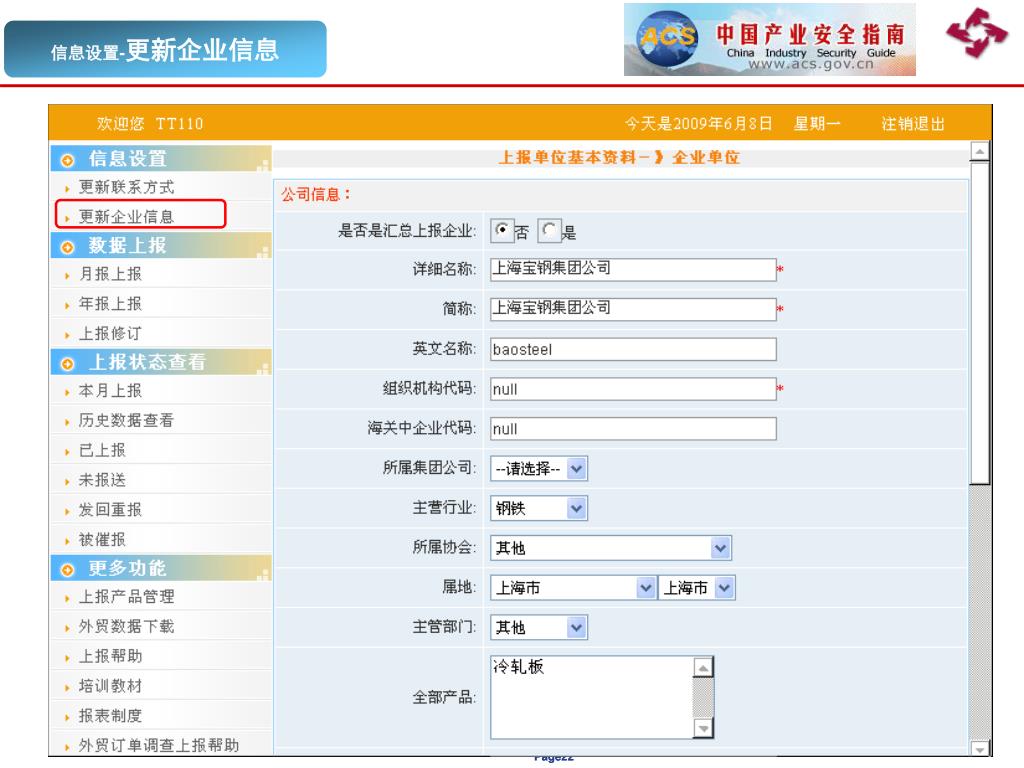1024x768 pixels.
Task: Open 培训教材 in the sidebar
Action: point(110,686)
